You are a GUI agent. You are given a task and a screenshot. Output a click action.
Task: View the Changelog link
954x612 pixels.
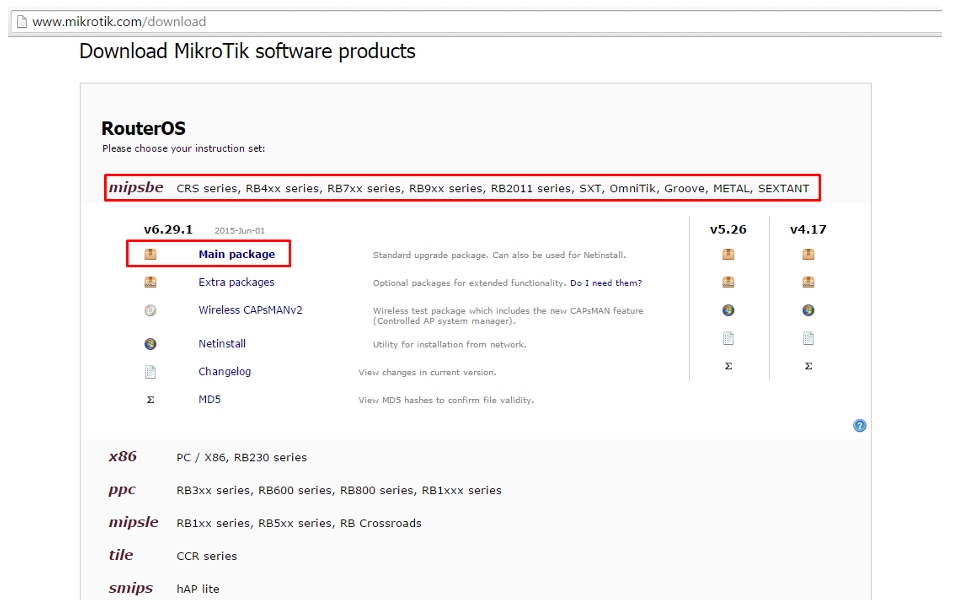[225, 372]
